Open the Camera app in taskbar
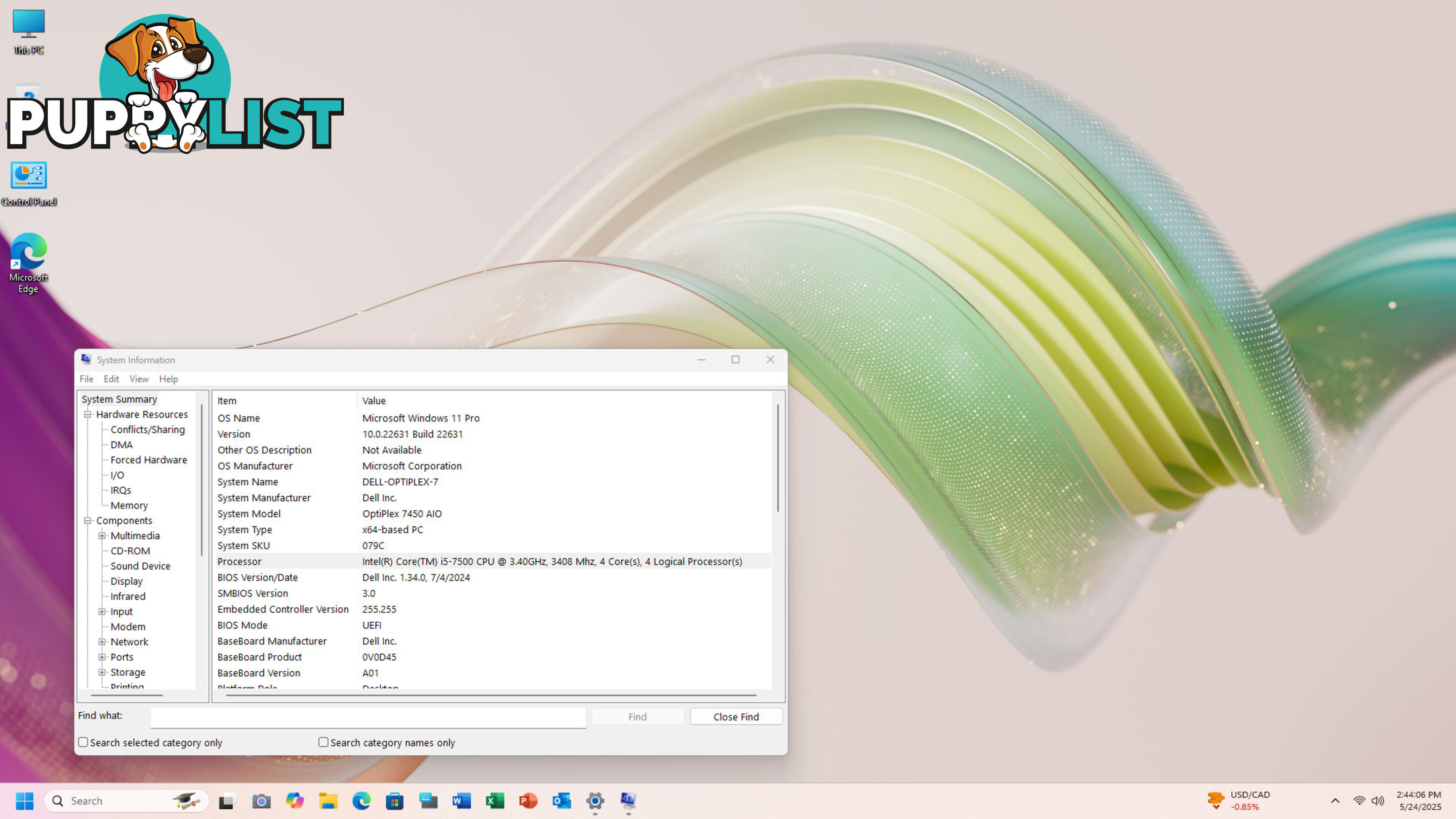Image resolution: width=1456 pixels, height=819 pixels. (260, 801)
